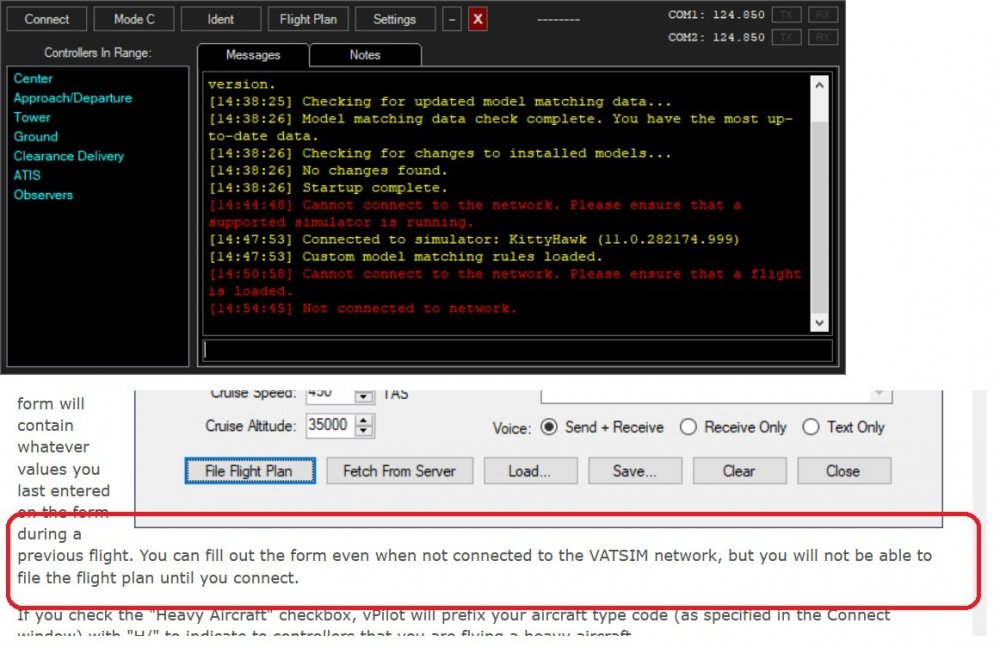Screen dimensions: 1000x648
Task: Expand the Center controllers group
Action: tap(33, 78)
